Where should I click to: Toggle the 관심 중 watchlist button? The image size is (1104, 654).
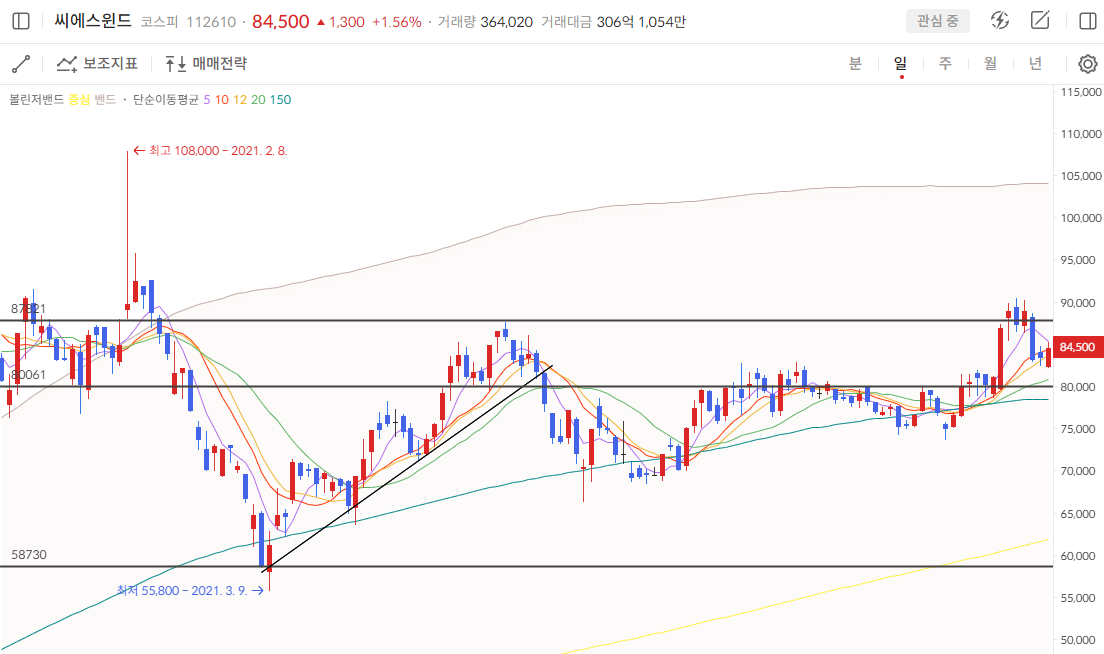(x=937, y=21)
